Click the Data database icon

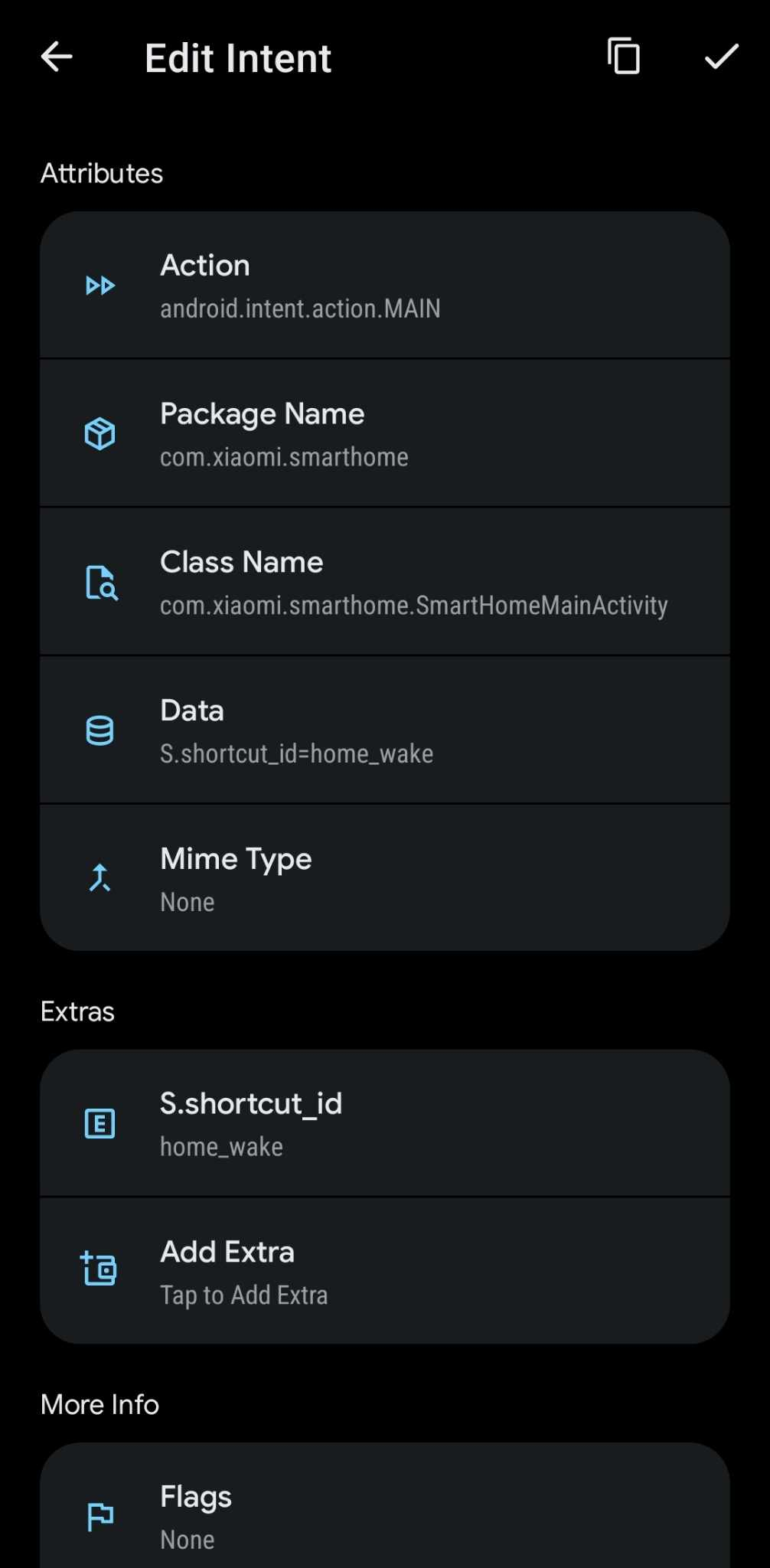[100, 731]
